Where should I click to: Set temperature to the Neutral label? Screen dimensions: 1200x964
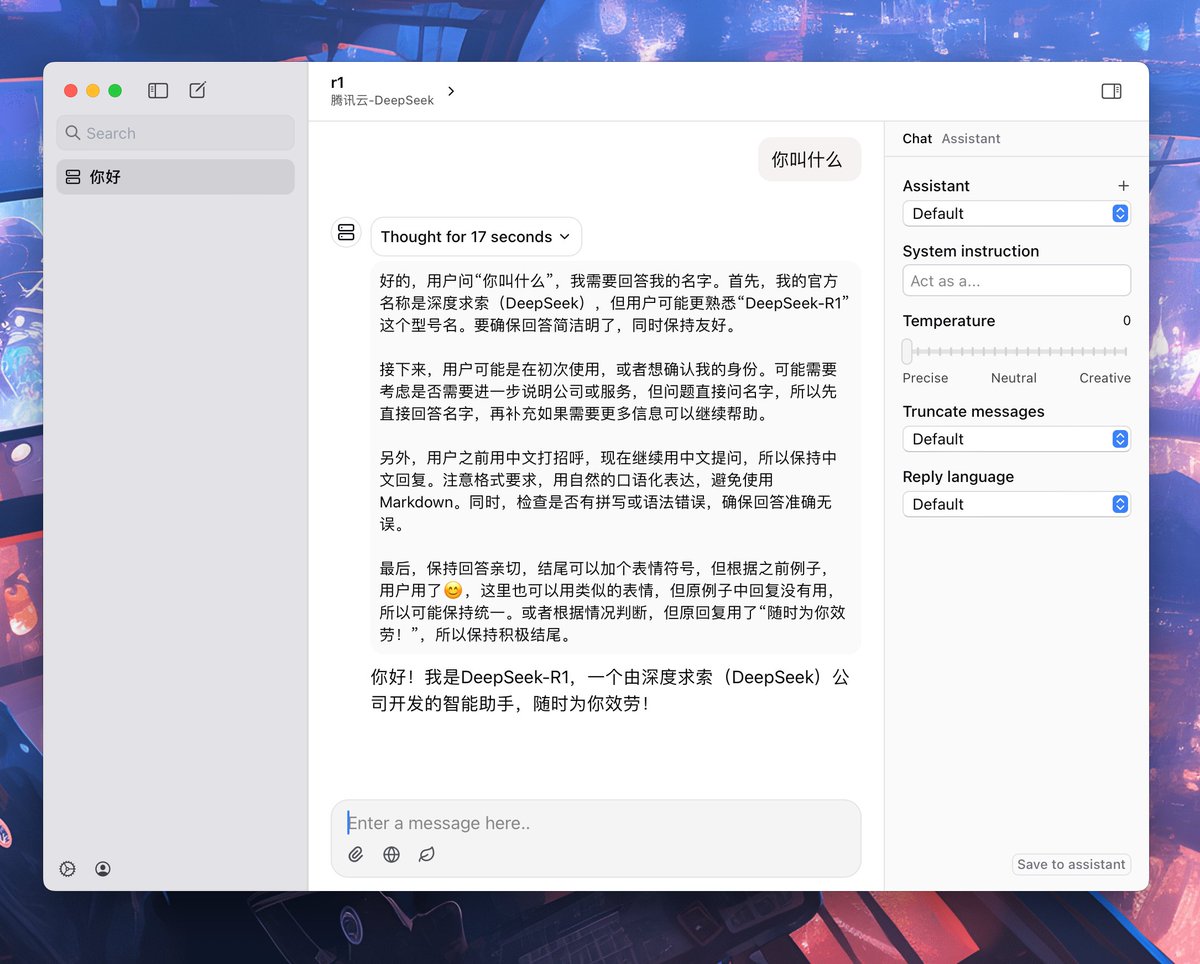pos(1014,378)
